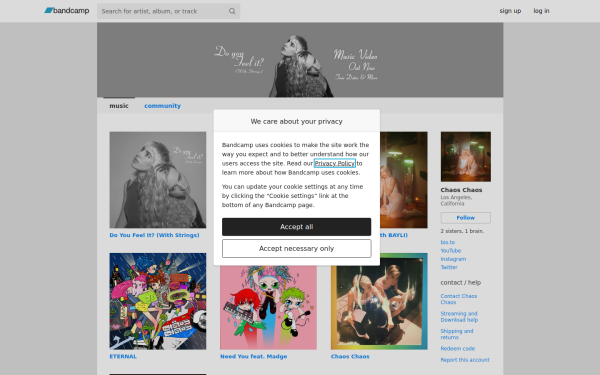Switch to the community tab
The image size is (600, 375).
[162, 106]
